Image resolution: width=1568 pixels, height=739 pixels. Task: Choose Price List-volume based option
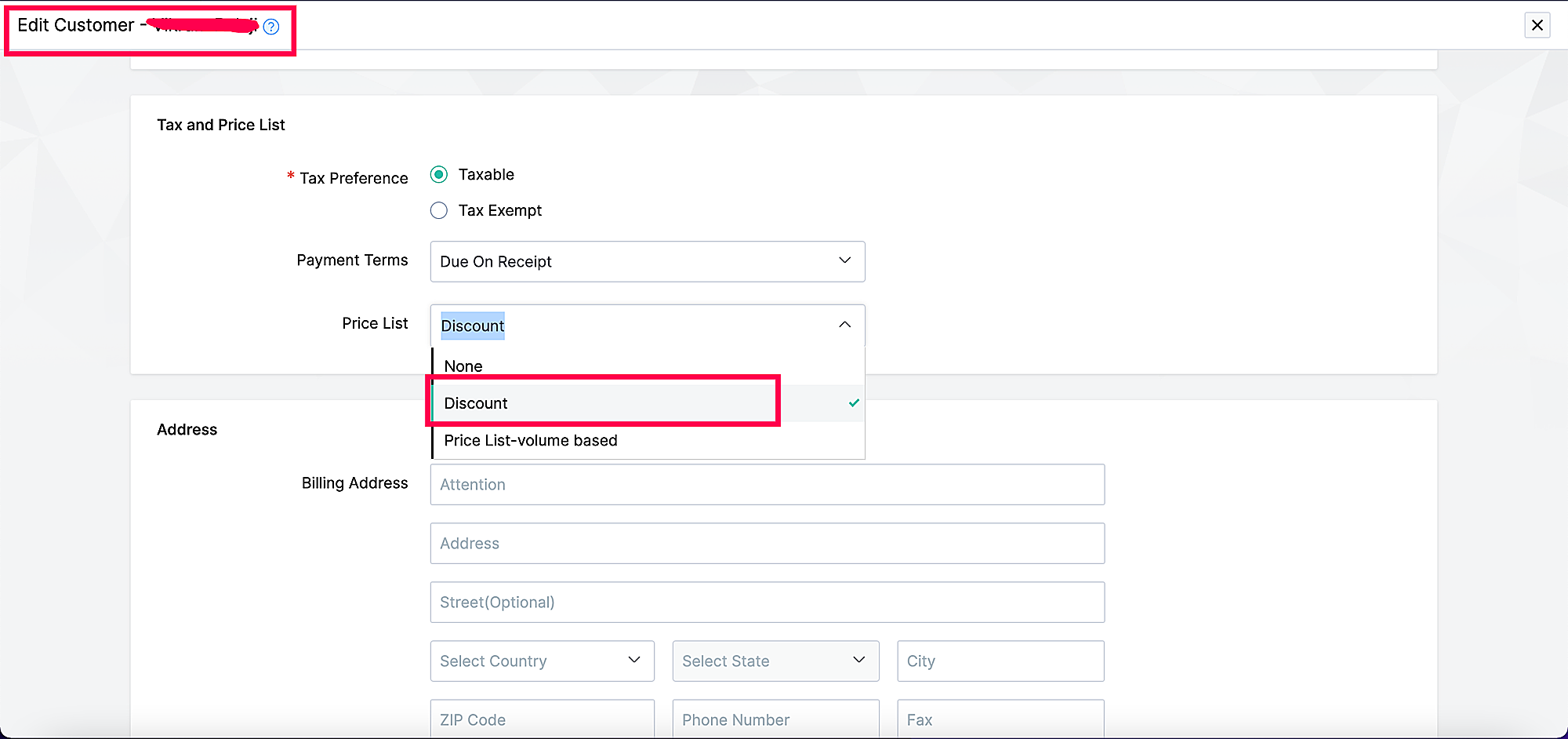(531, 441)
